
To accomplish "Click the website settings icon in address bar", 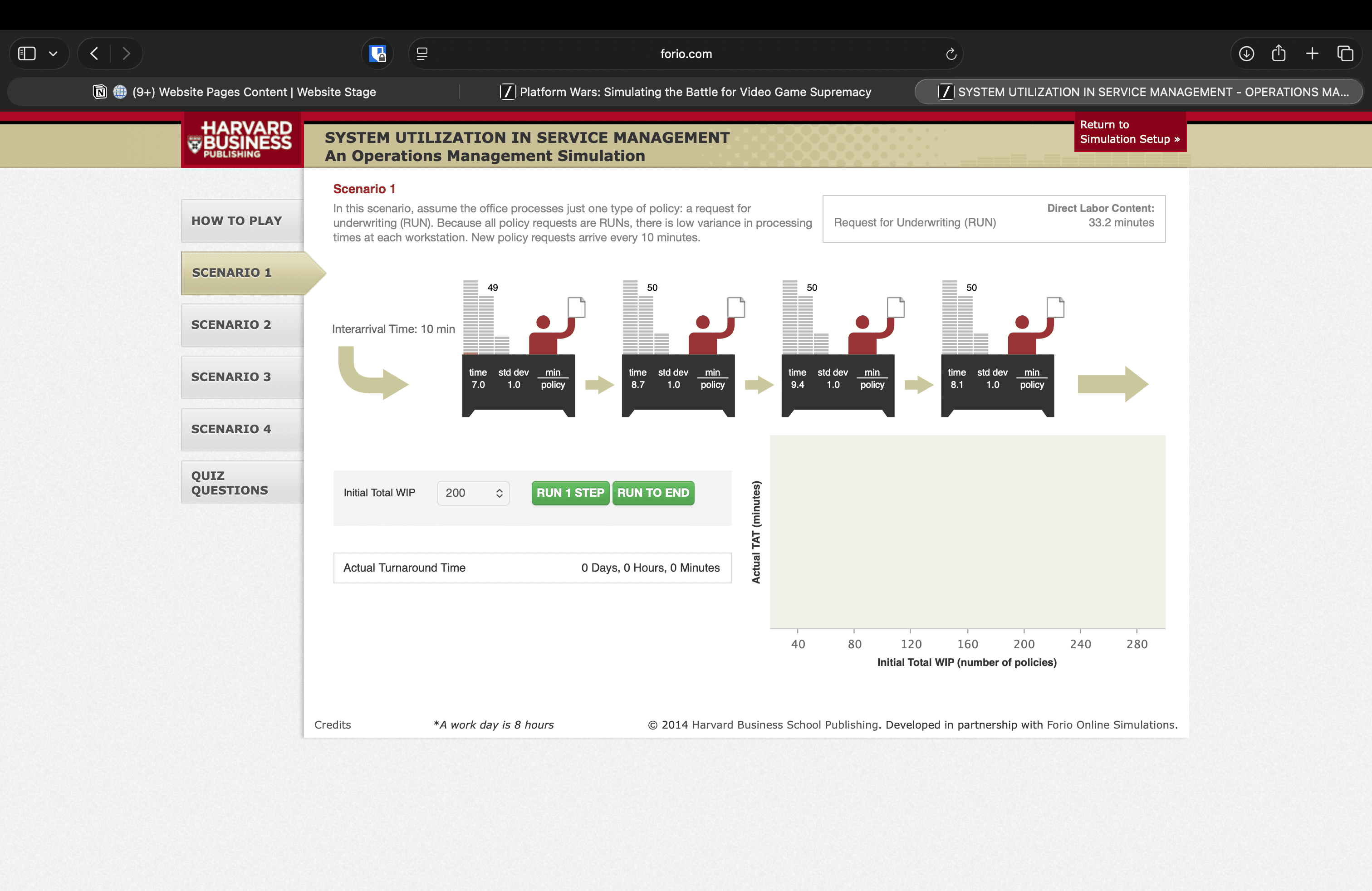I will 422,54.
